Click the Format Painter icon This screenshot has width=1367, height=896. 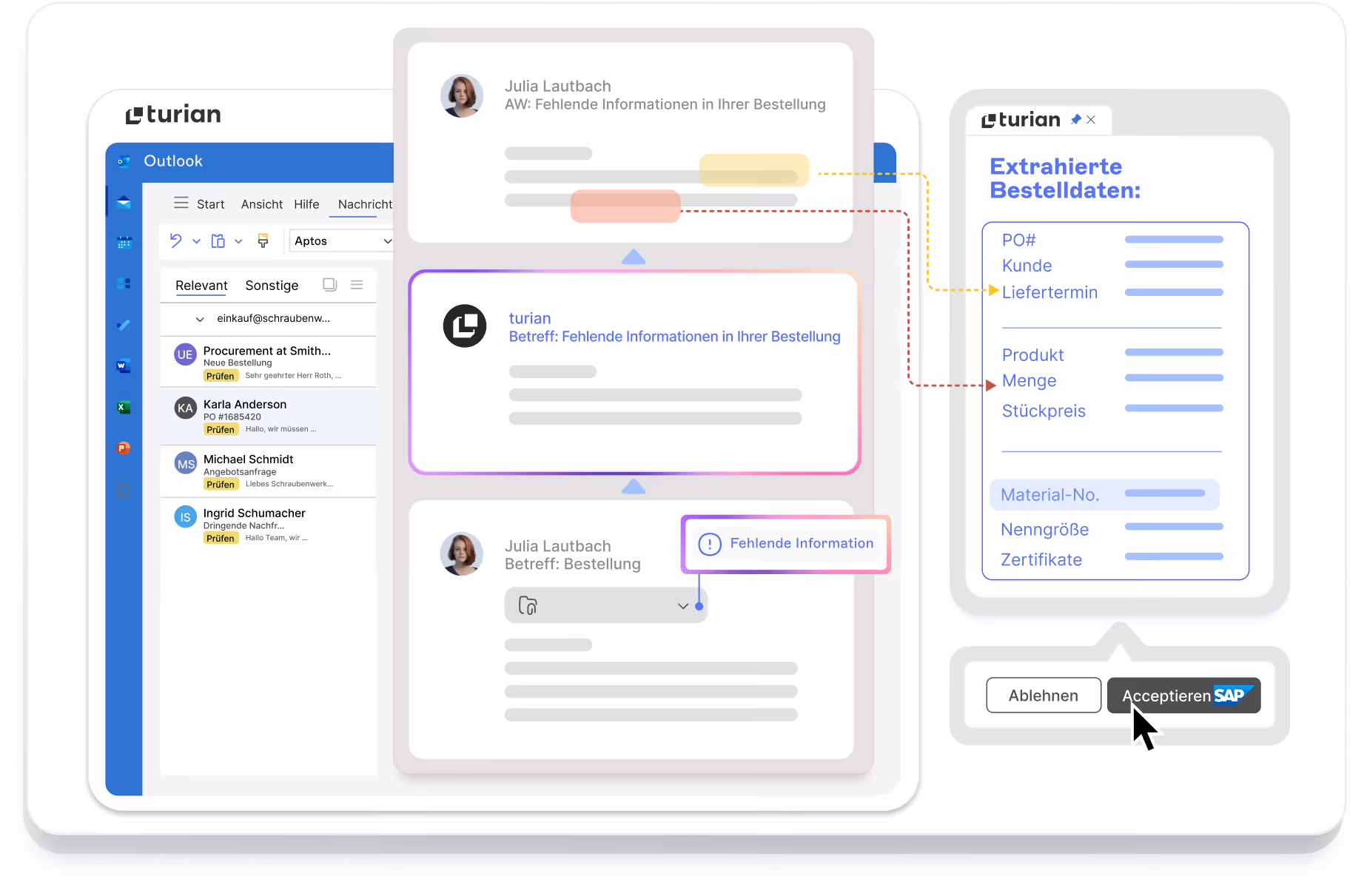click(263, 240)
